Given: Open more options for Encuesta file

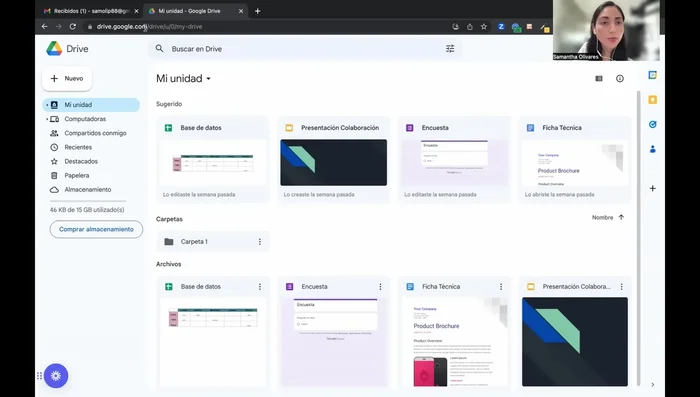Looking at the screenshot, I should (380, 287).
